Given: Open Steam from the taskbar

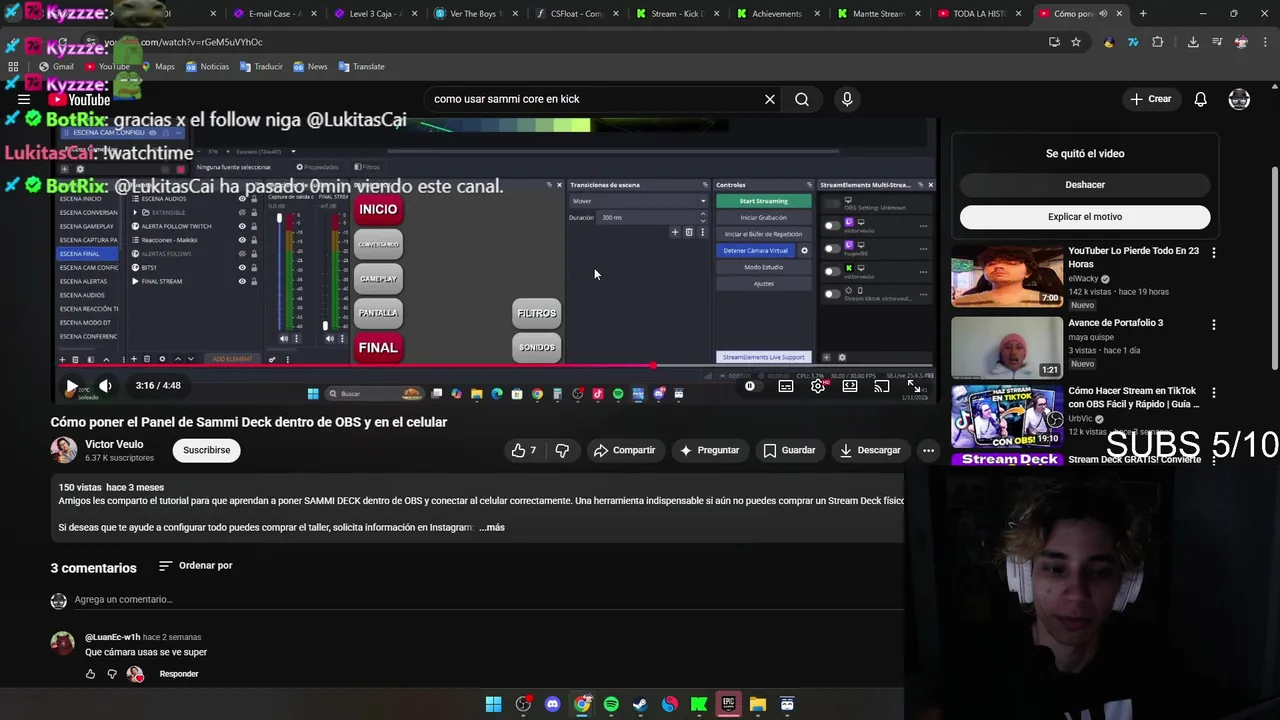Looking at the screenshot, I should click(x=640, y=704).
